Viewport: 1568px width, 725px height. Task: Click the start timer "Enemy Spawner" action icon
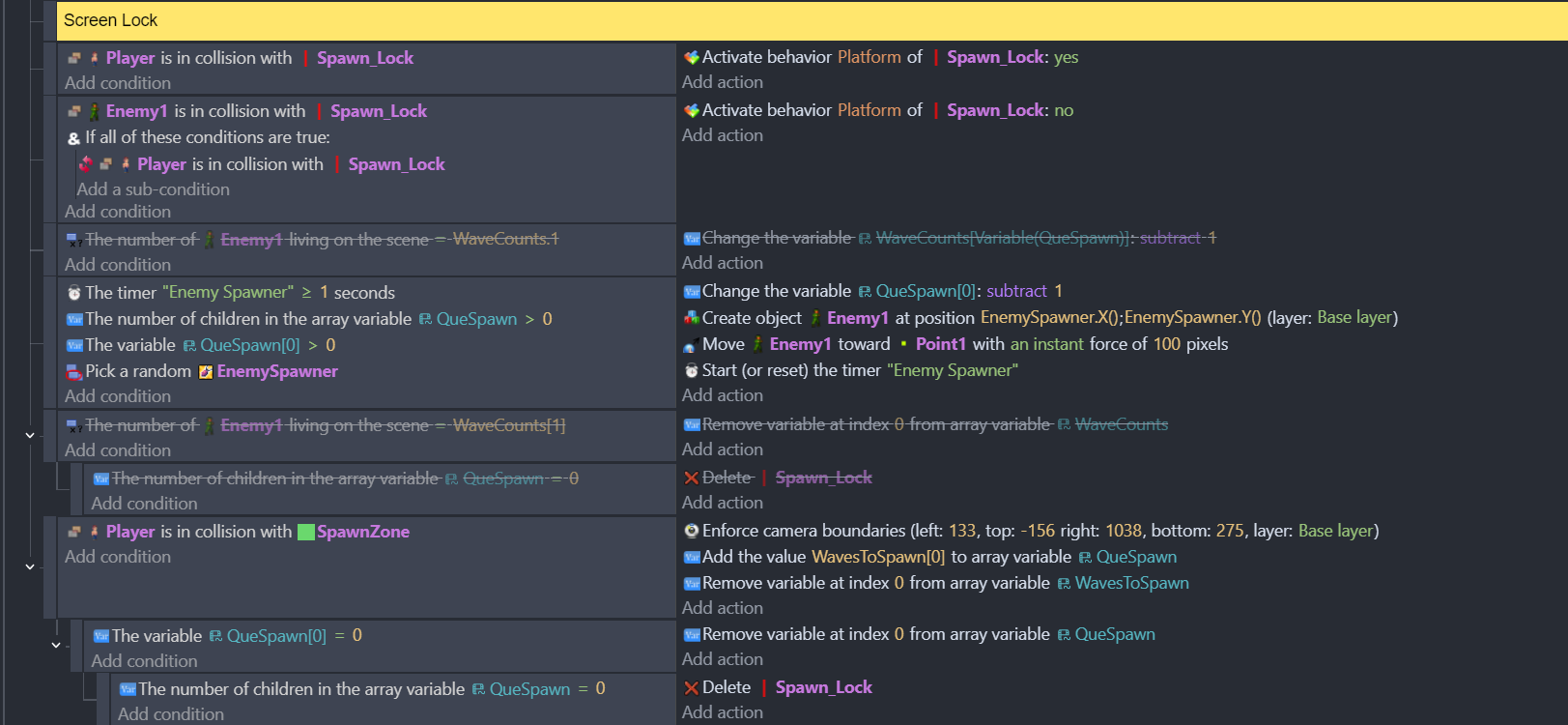[691, 371]
